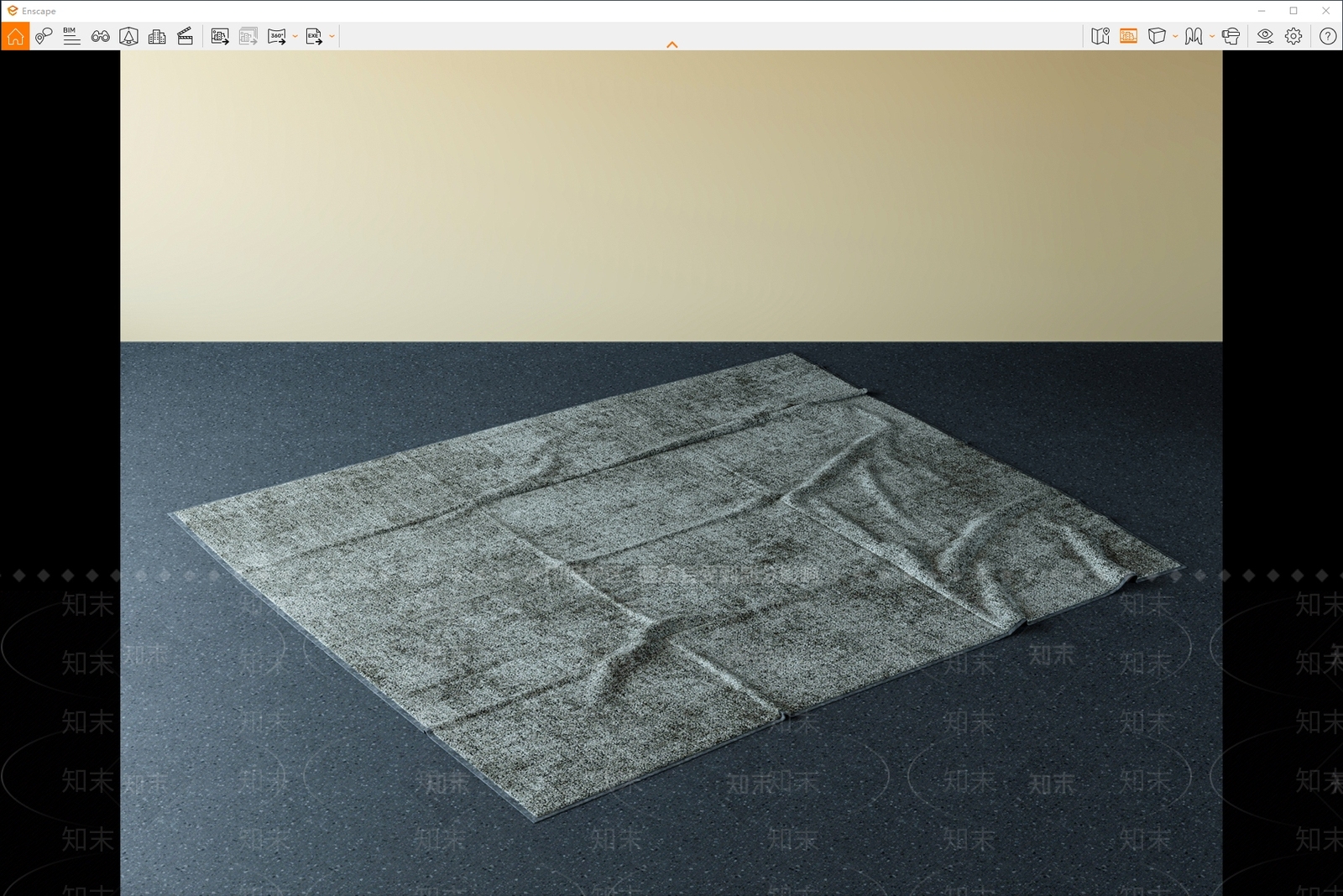Expand the EXE export dropdown arrow
This screenshot has width=1343, height=896.
coord(332,36)
